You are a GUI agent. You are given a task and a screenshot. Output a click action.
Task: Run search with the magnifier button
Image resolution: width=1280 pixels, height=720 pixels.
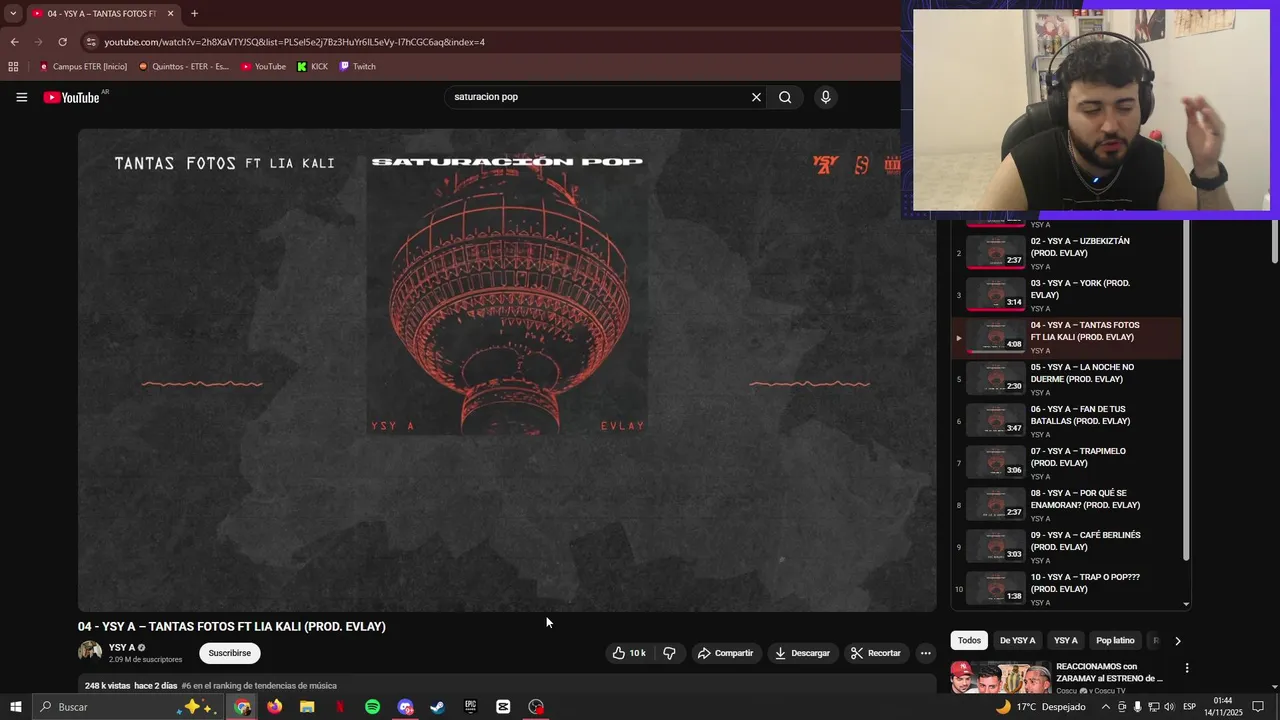(x=785, y=97)
